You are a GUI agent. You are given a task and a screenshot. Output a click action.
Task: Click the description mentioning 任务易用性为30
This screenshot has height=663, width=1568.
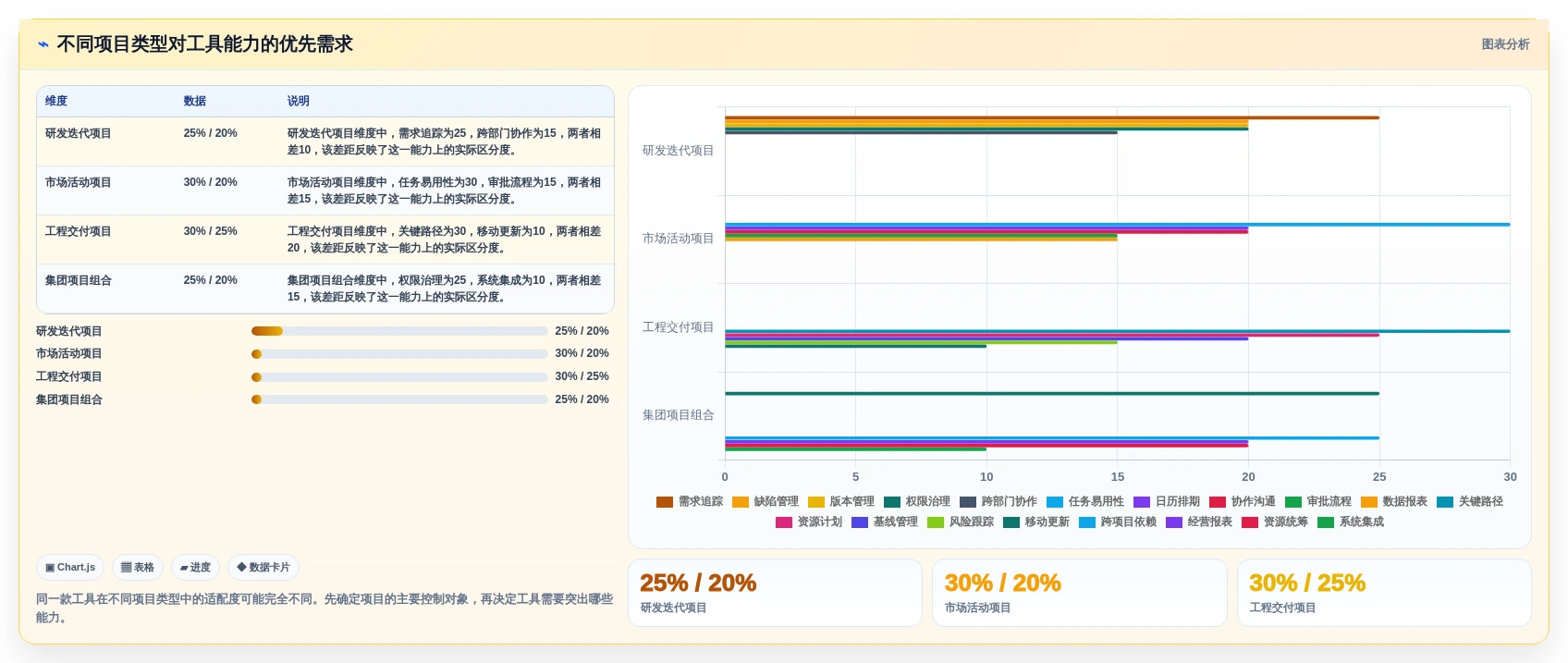(x=444, y=190)
